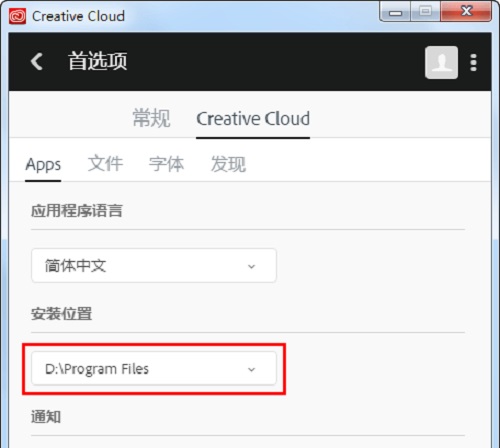Expand the D:\Program Files install location dropdown
Image resolution: width=500 pixels, height=448 pixels.
[154, 369]
